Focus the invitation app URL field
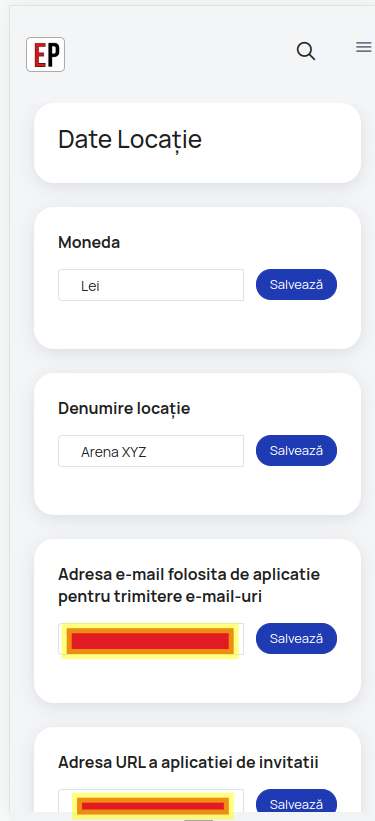This screenshot has width=375, height=821. coord(151,804)
